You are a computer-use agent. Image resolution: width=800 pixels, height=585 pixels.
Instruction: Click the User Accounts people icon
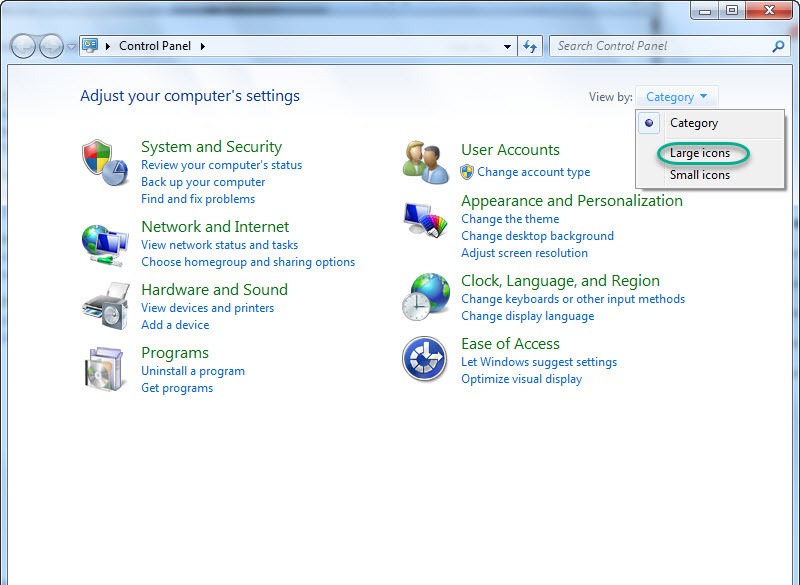point(426,162)
